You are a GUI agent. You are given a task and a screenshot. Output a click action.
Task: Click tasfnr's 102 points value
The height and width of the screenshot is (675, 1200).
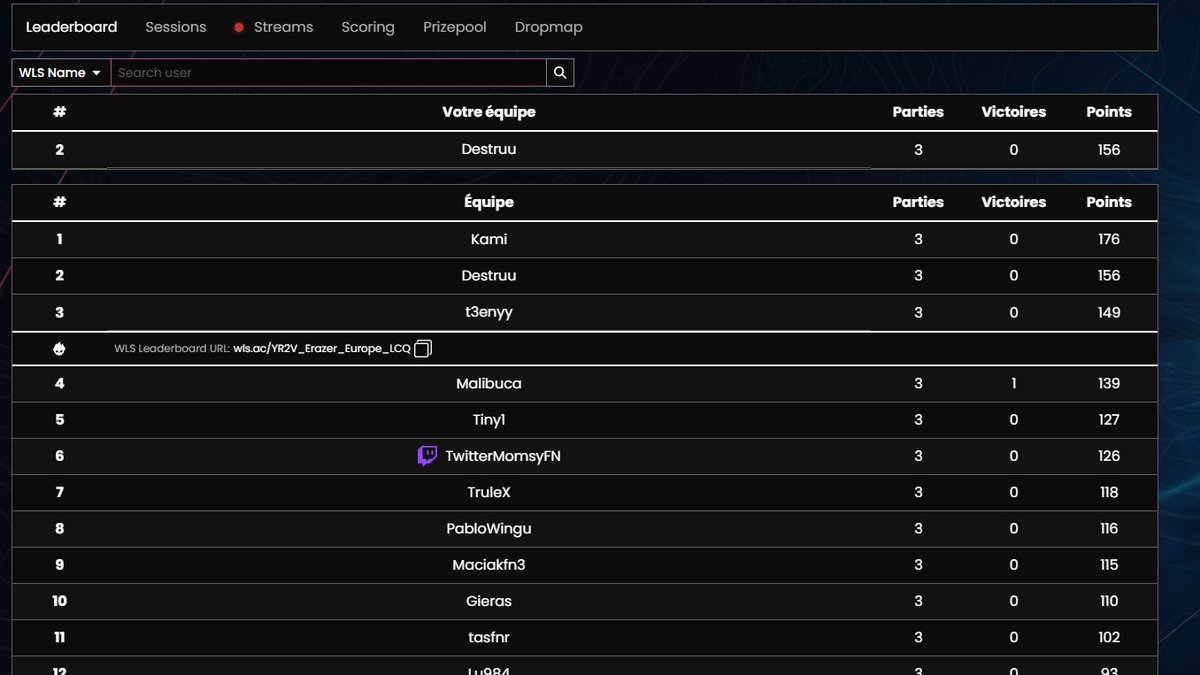click(1109, 637)
